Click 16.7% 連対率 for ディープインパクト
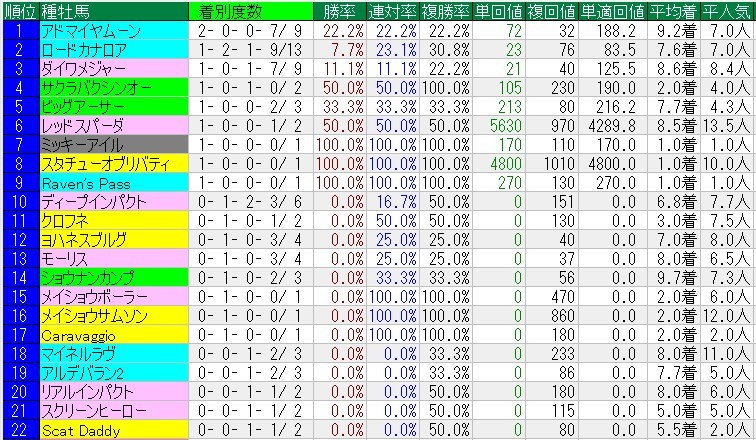The height and width of the screenshot is (440, 756). pyautogui.click(x=396, y=202)
